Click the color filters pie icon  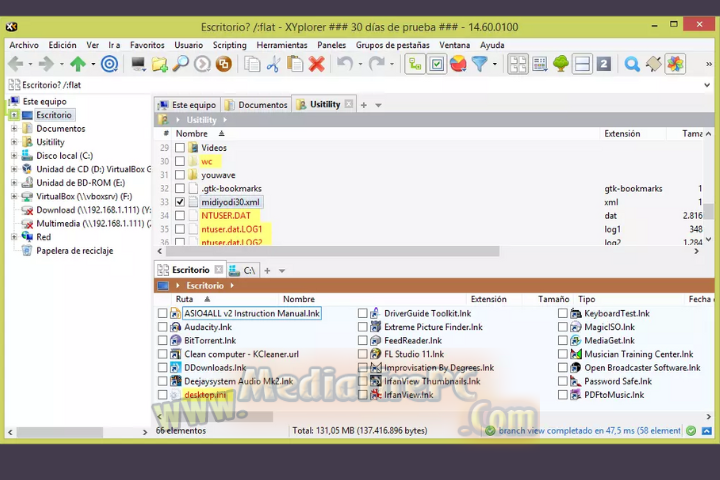458,64
